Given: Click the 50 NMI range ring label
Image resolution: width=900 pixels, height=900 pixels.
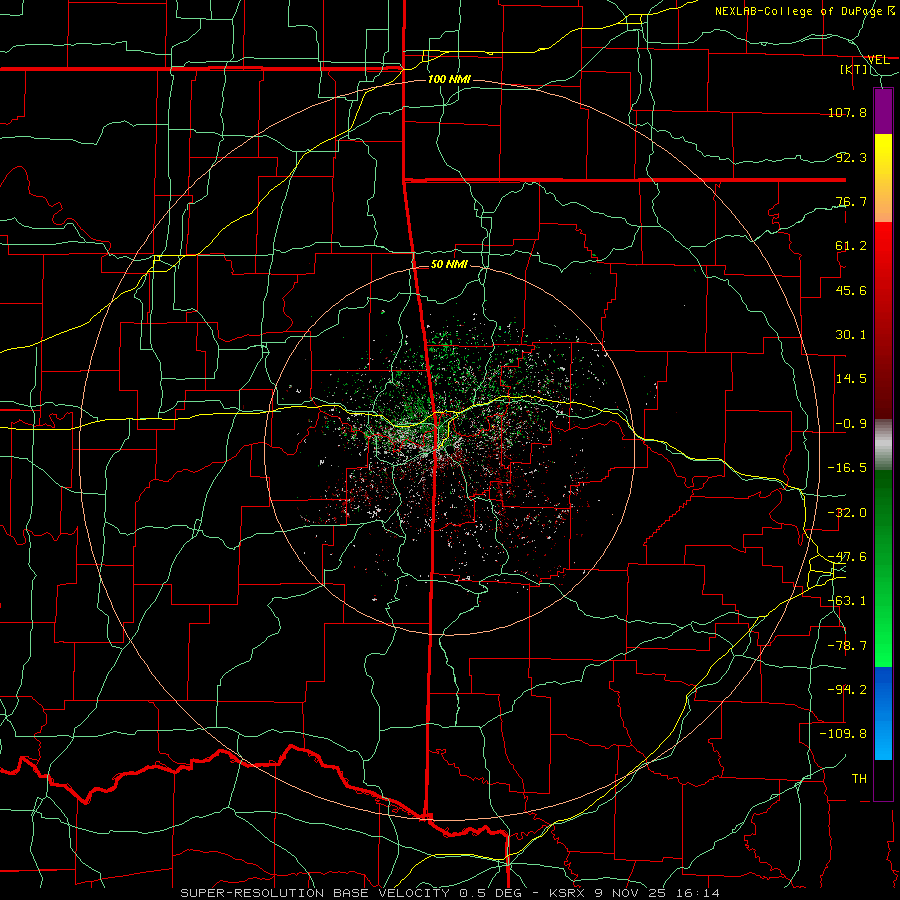Looking at the screenshot, I should coord(449,265).
